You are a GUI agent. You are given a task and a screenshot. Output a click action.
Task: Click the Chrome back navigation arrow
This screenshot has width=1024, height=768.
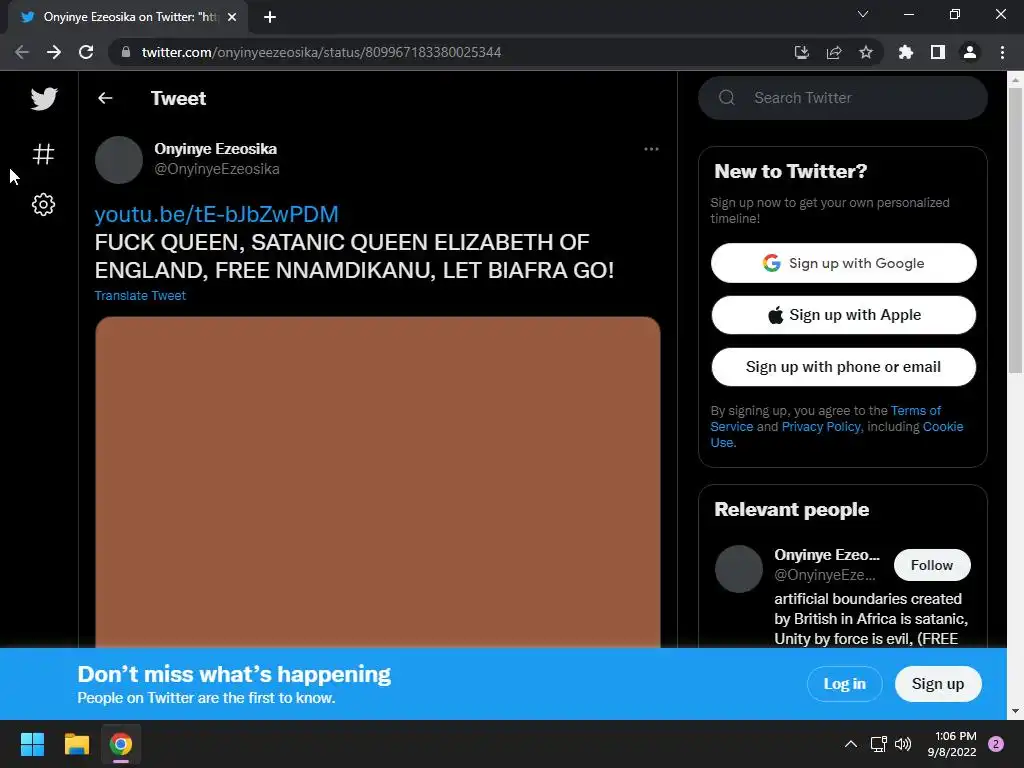[x=22, y=52]
